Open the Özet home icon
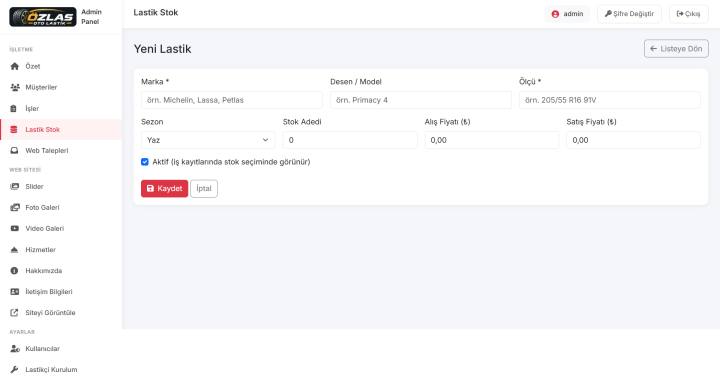 pos(15,66)
